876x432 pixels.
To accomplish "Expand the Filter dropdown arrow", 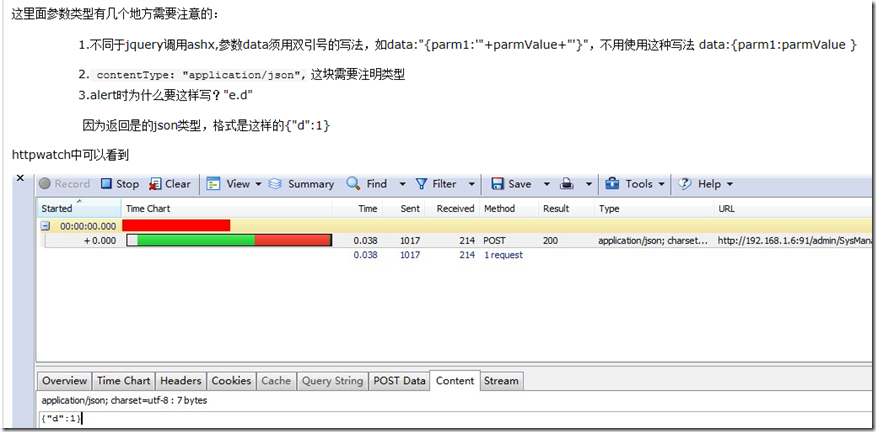I will [x=472, y=184].
